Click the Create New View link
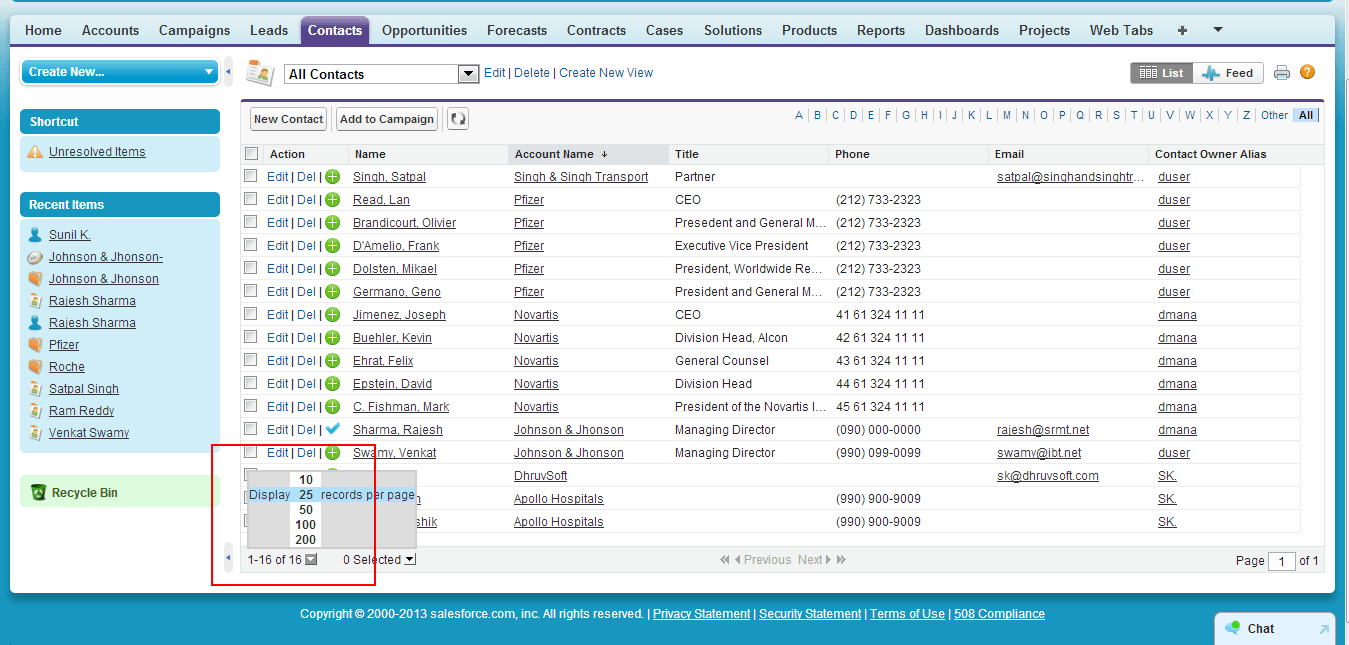The image size is (1349, 645). [606, 73]
